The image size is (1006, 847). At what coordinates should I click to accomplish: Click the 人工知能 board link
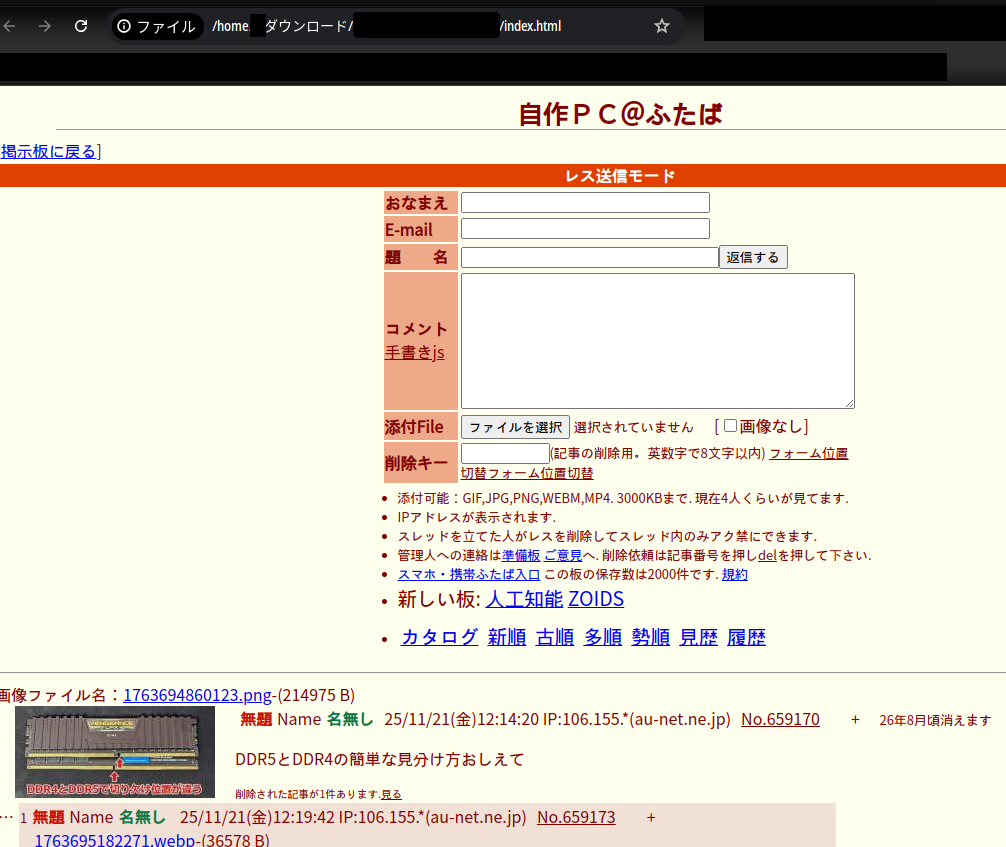524,599
